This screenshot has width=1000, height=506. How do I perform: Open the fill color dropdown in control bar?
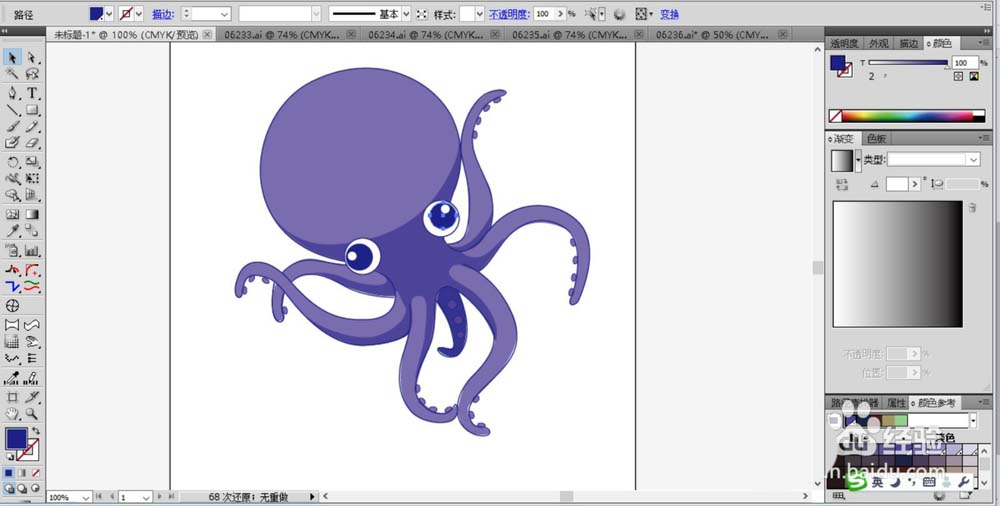click(x=108, y=13)
